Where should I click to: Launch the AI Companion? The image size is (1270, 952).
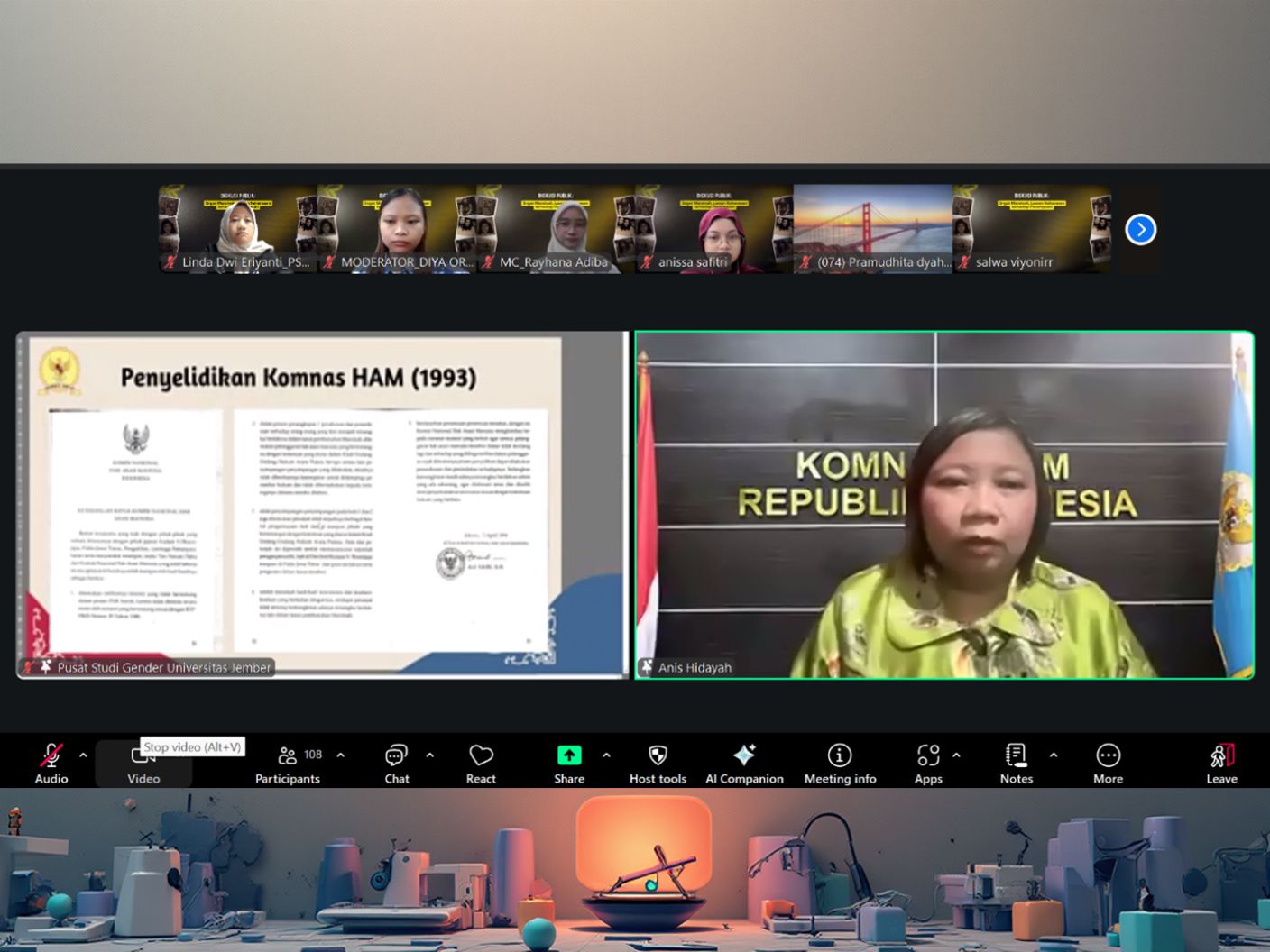[x=744, y=763]
